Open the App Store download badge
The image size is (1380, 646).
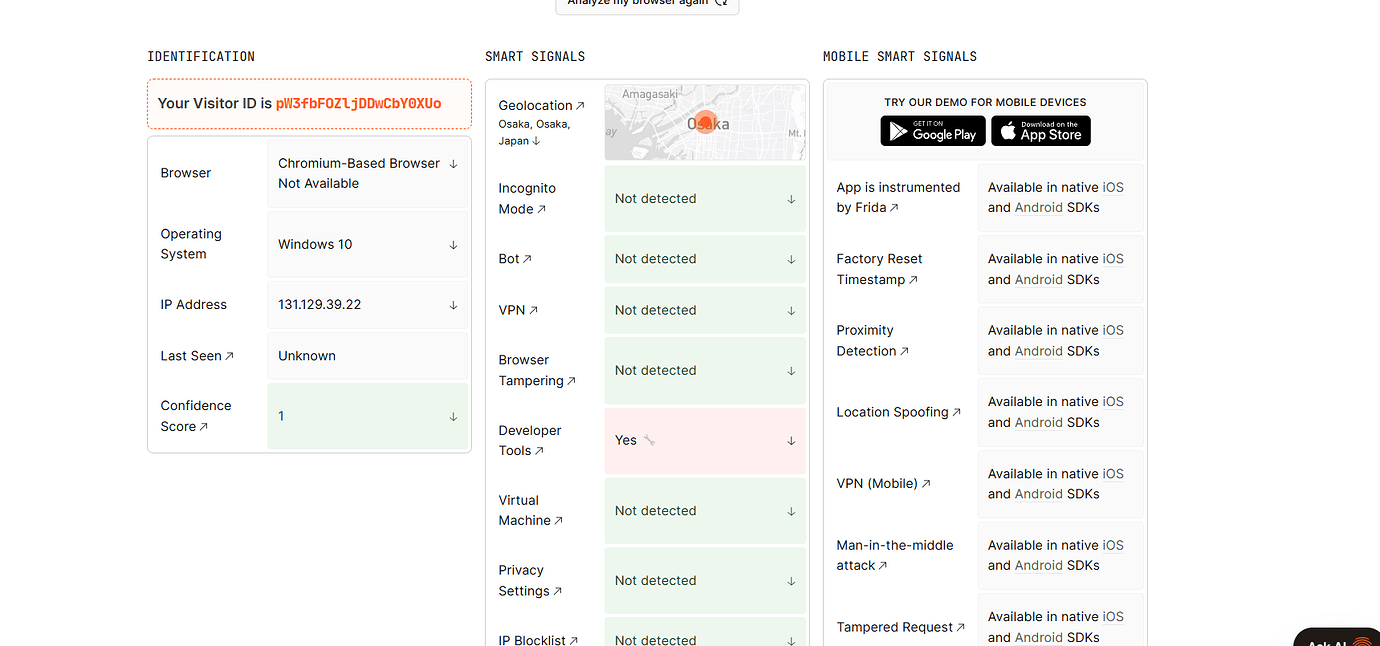point(1041,131)
